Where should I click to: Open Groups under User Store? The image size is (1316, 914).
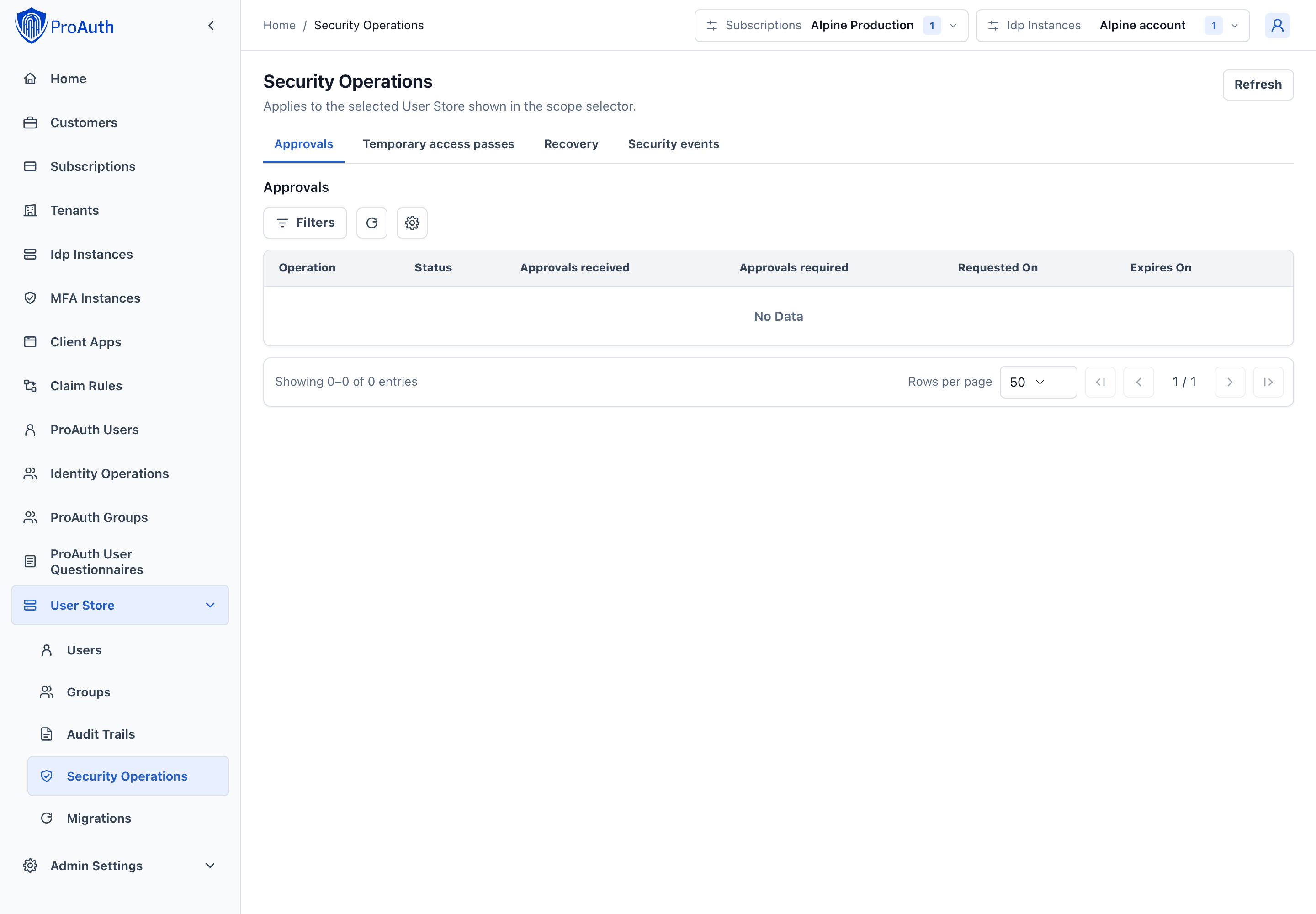click(127, 692)
